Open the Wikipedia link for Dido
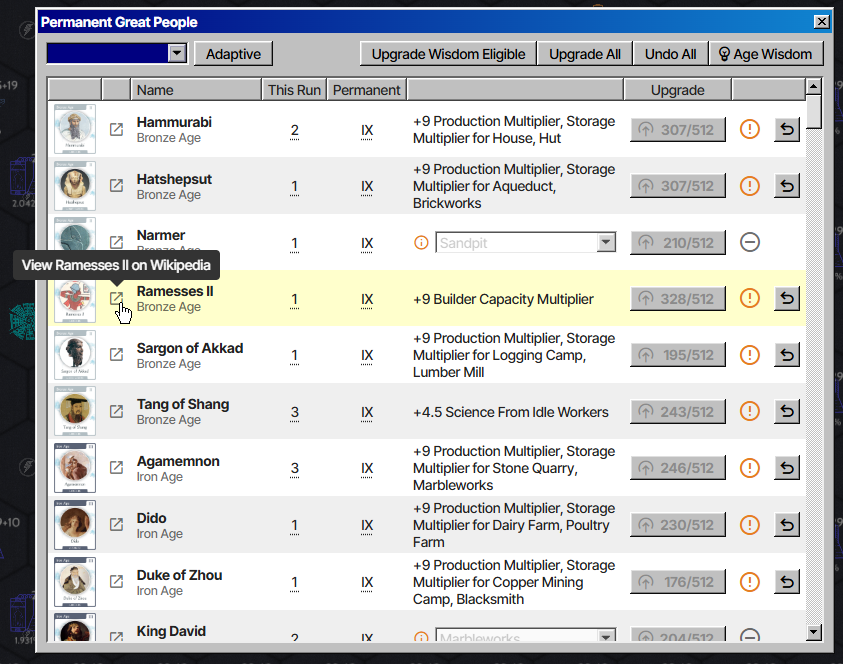 pos(116,524)
